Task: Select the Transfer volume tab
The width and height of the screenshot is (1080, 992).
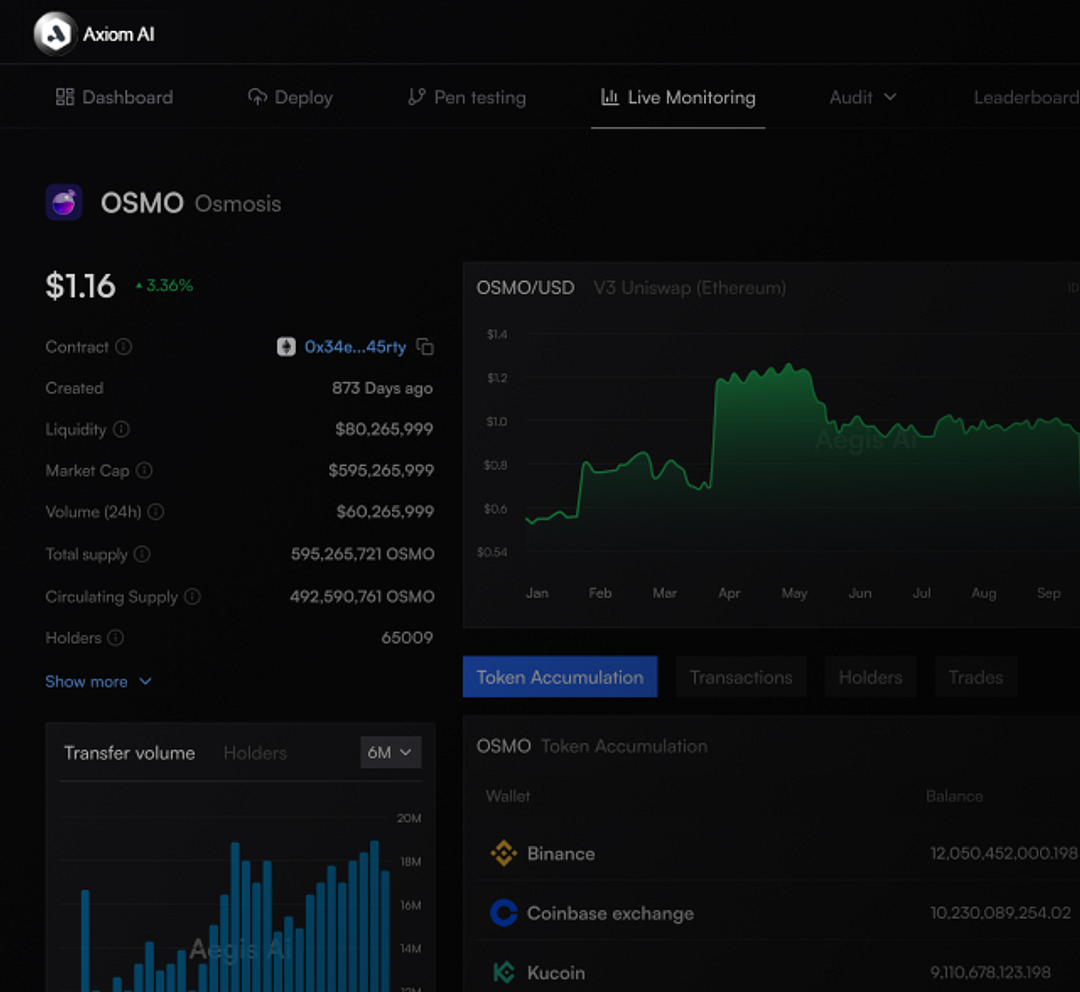Action: pos(129,753)
